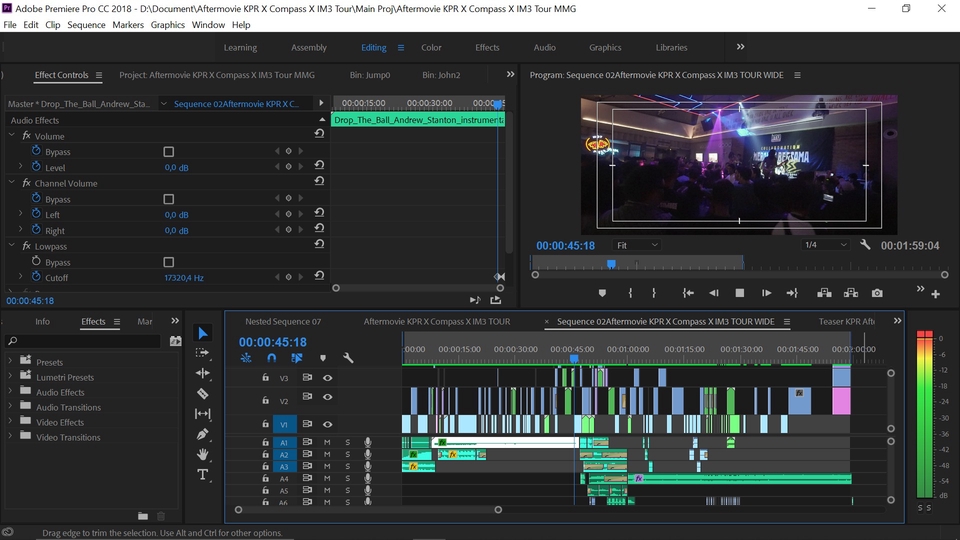This screenshot has width=960, height=540.
Task: Collapse the Channel Volume effect
Action: click(13, 184)
